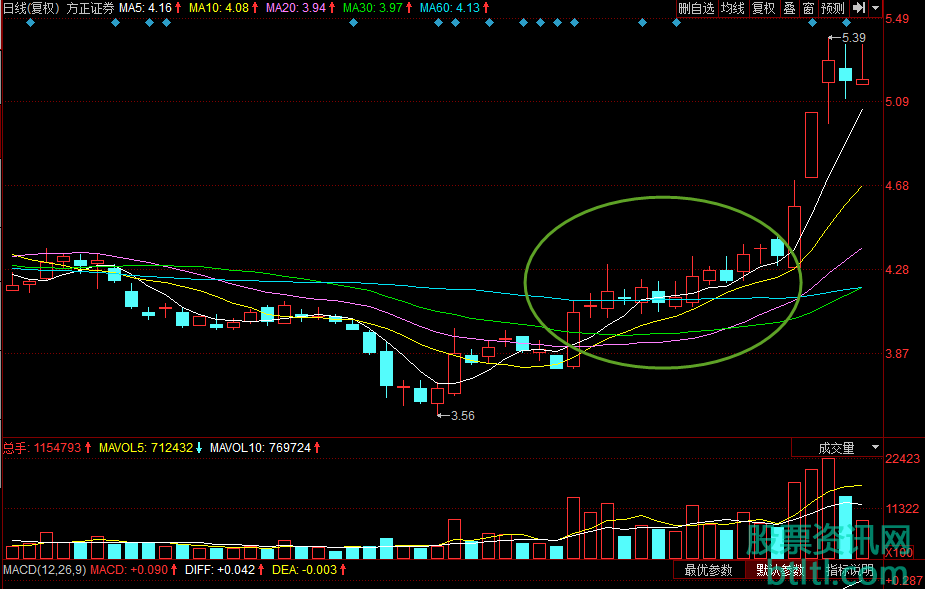The image size is (925, 589).
Task: Click the 方正证券 stock name
Action: pos(90,8)
